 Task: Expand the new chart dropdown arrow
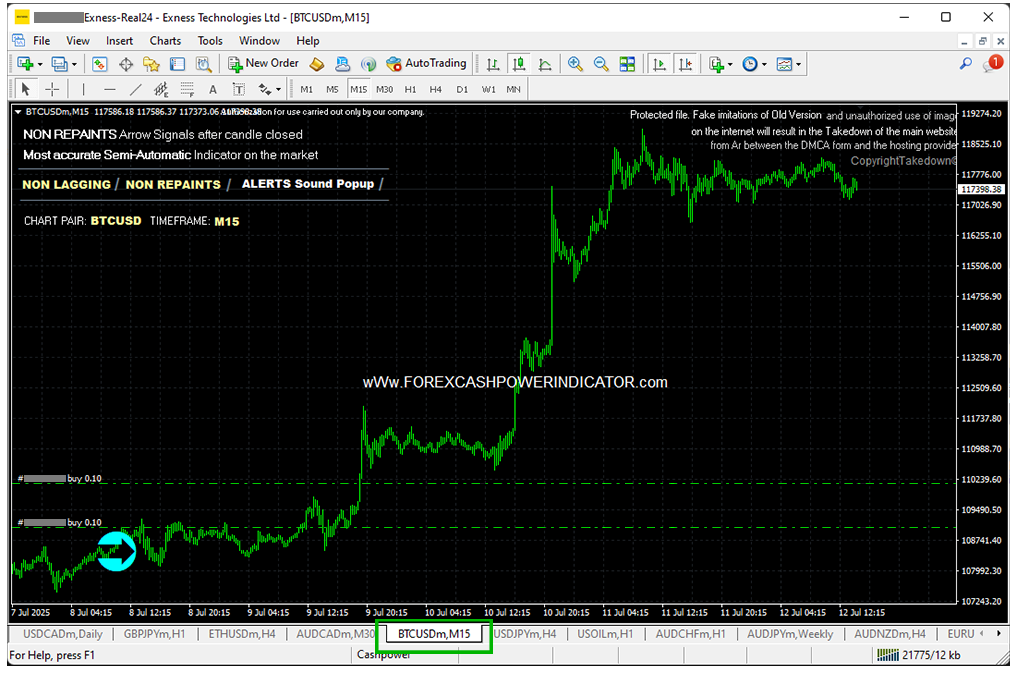[x=40, y=64]
